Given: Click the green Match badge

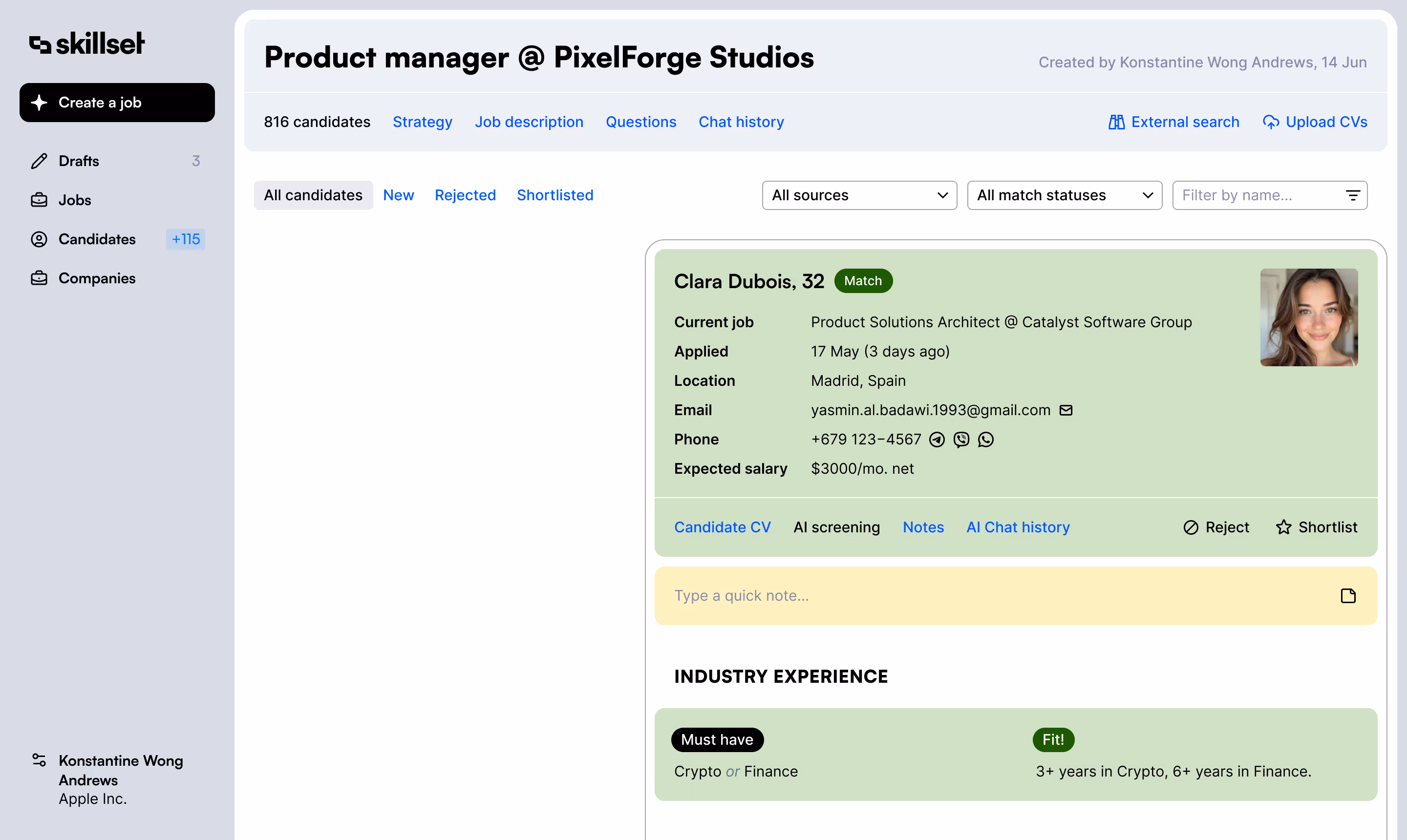Looking at the screenshot, I should pyautogui.click(x=863, y=281).
